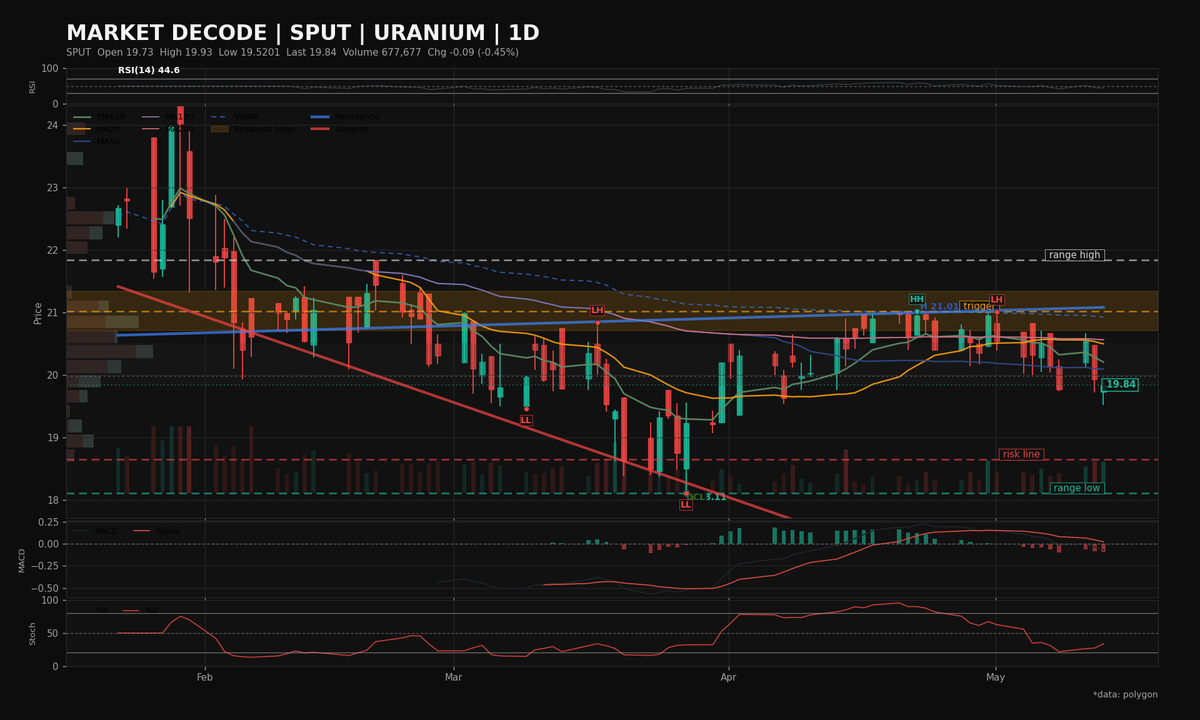This screenshot has width=1200, height=720.
Task: Click the Feb date axis label
Action: pos(205,678)
